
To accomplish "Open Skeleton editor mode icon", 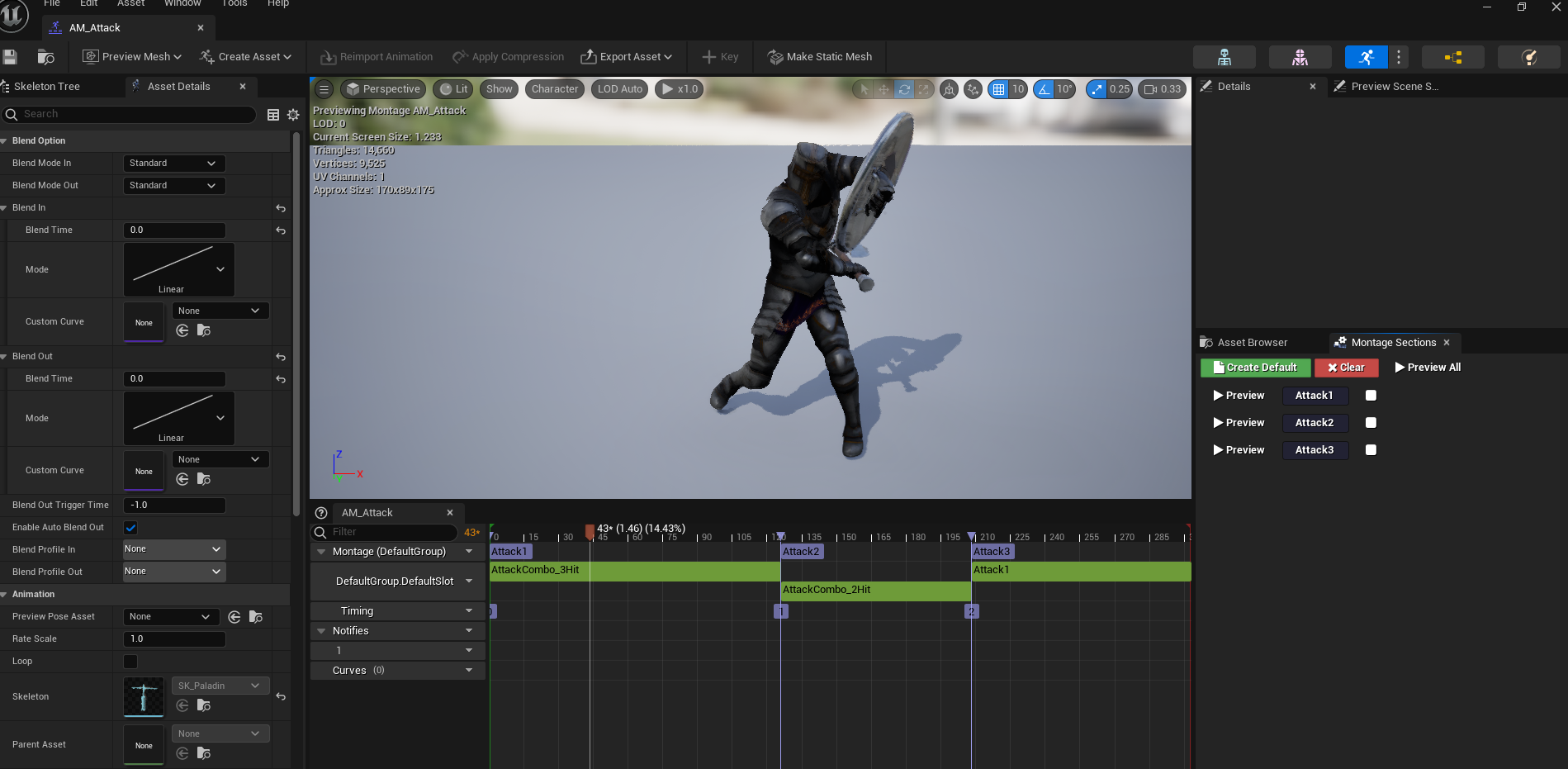I will pyautogui.click(x=1225, y=57).
